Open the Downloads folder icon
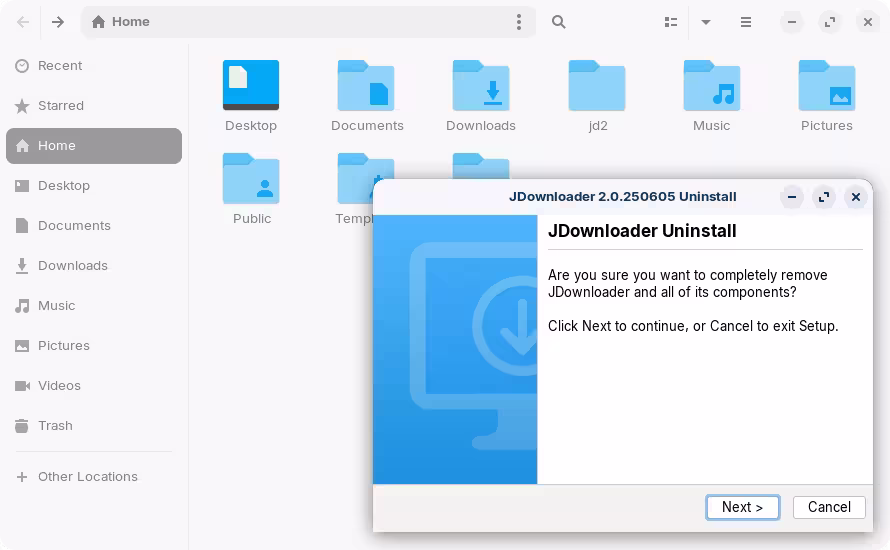 tap(481, 87)
